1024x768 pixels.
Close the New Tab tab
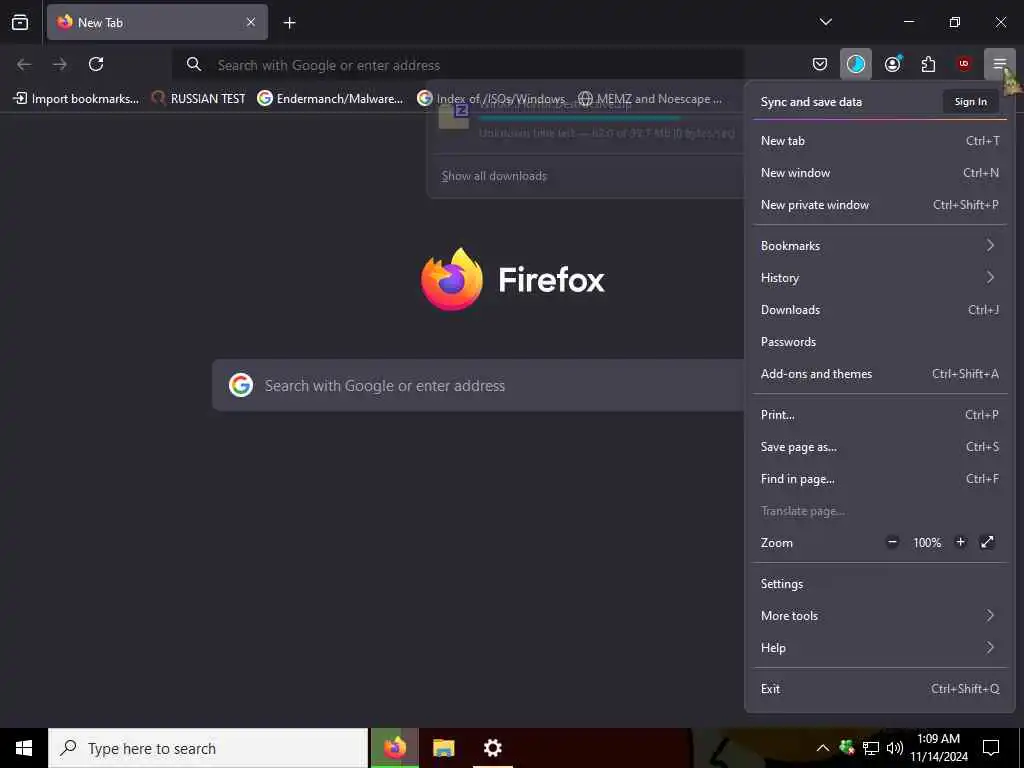tap(251, 22)
